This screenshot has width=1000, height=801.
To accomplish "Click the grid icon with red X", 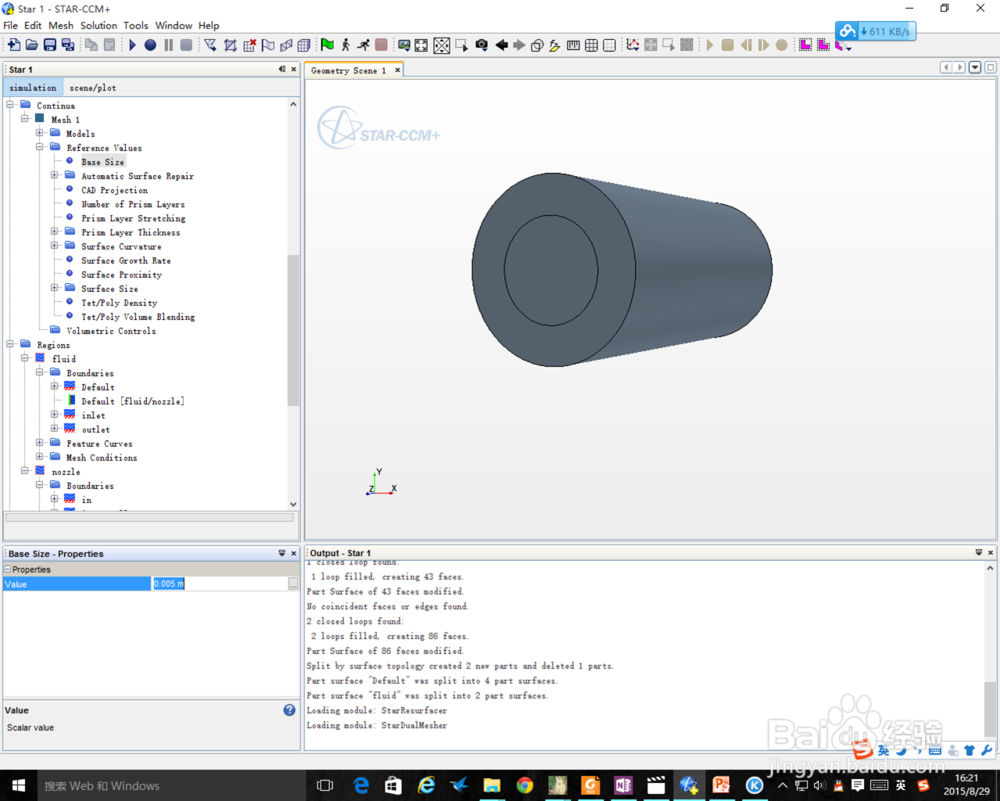I will (x=249, y=45).
